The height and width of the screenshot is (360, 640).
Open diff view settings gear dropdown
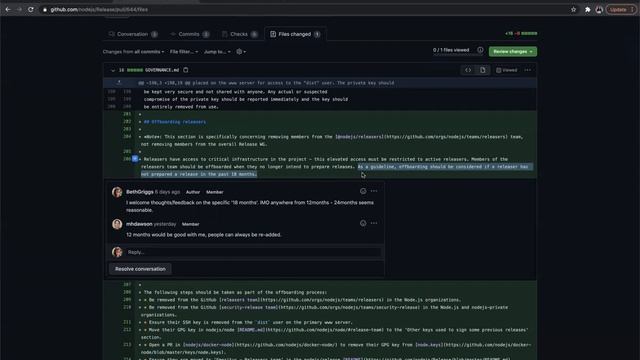pos(241,52)
